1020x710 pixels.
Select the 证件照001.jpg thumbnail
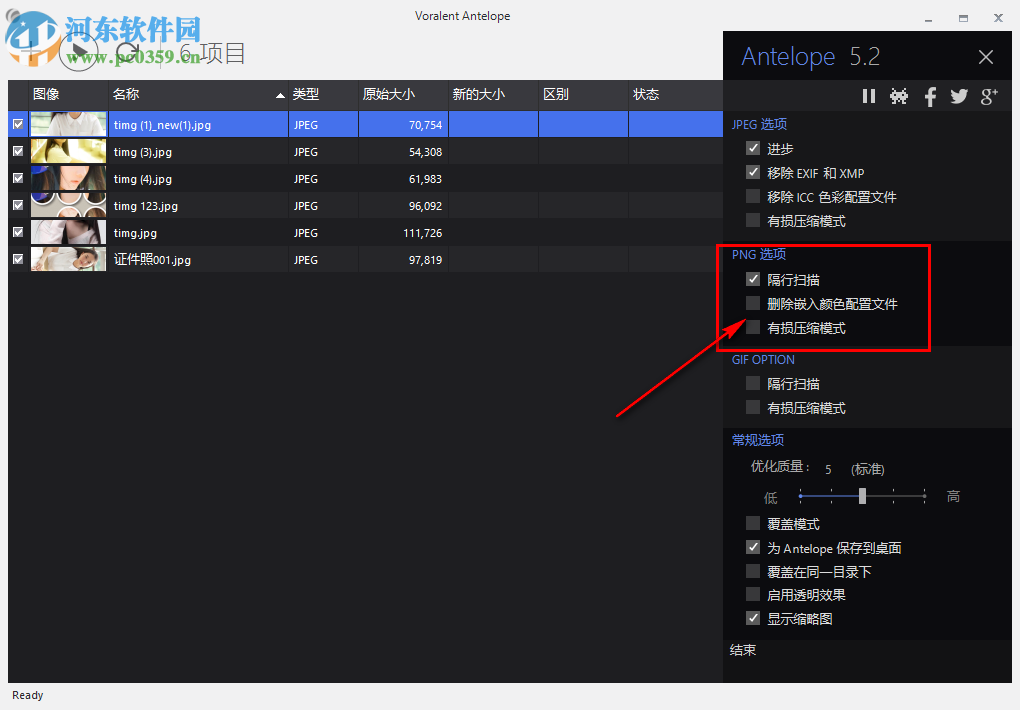pyautogui.click(x=67, y=259)
